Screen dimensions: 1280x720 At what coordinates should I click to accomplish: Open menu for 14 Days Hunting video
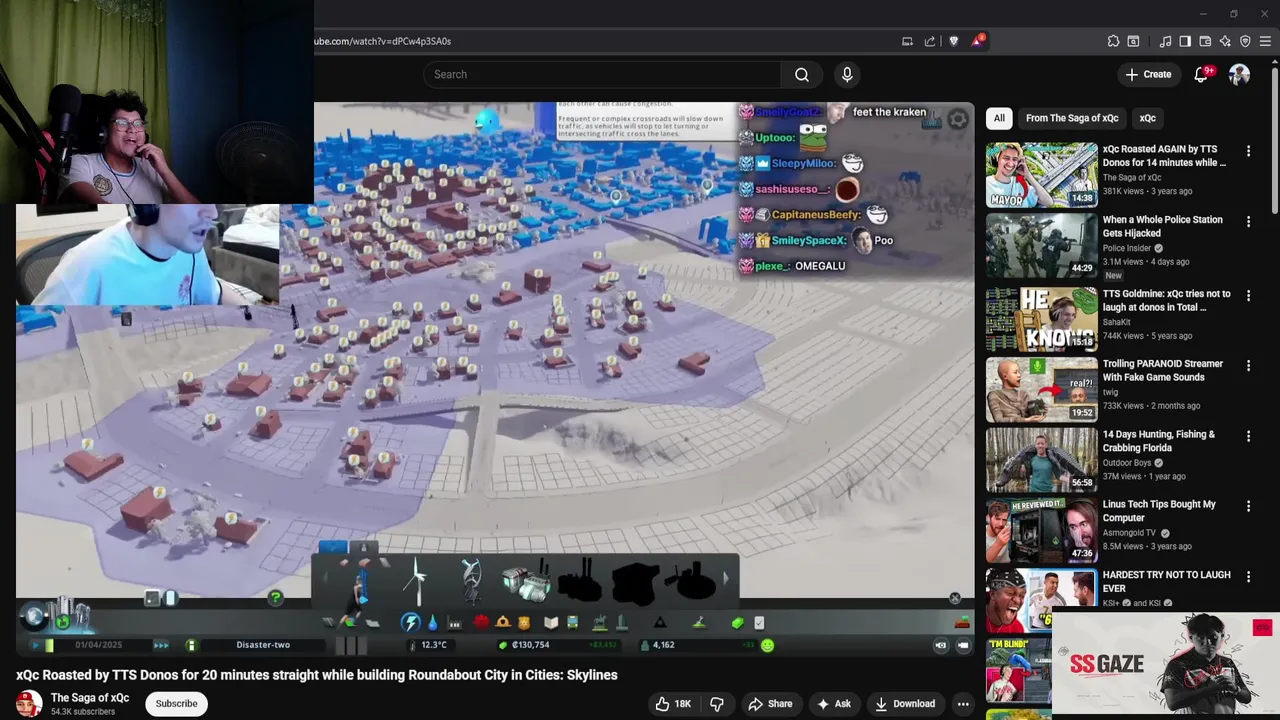tap(1248, 436)
